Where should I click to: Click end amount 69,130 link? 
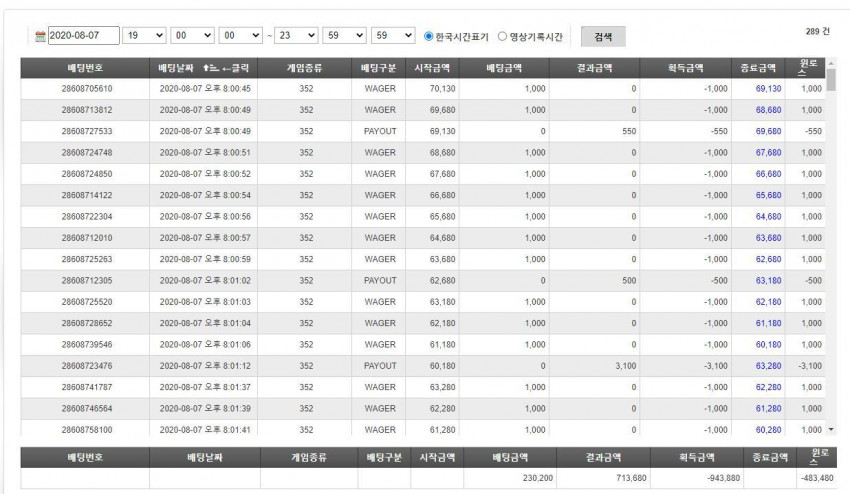(768, 88)
